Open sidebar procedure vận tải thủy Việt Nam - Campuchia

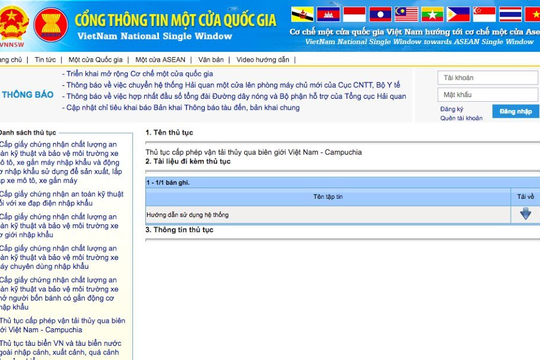tap(63, 325)
